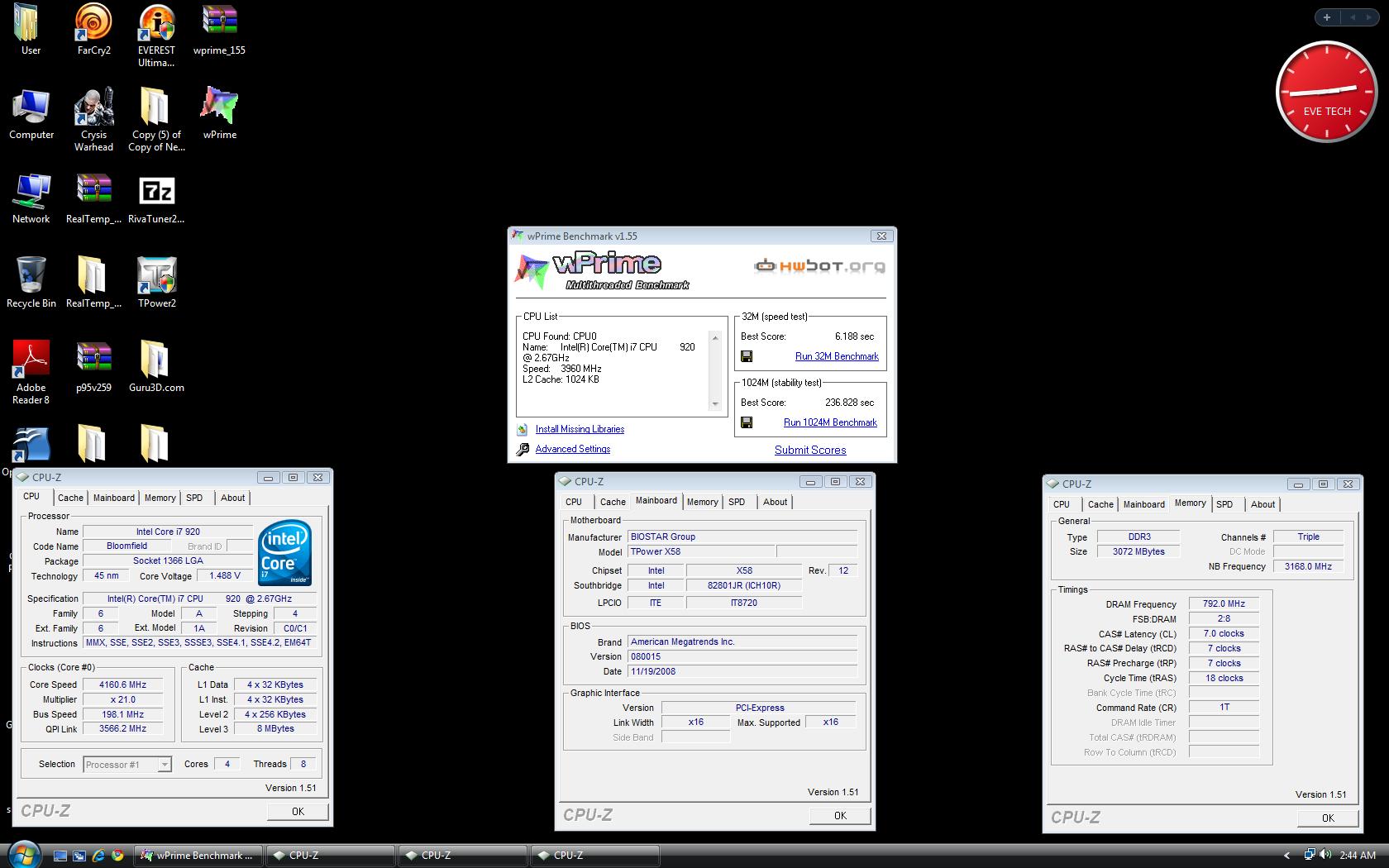Click the volume tray icon
Image resolution: width=1389 pixels, height=868 pixels.
tap(1325, 855)
